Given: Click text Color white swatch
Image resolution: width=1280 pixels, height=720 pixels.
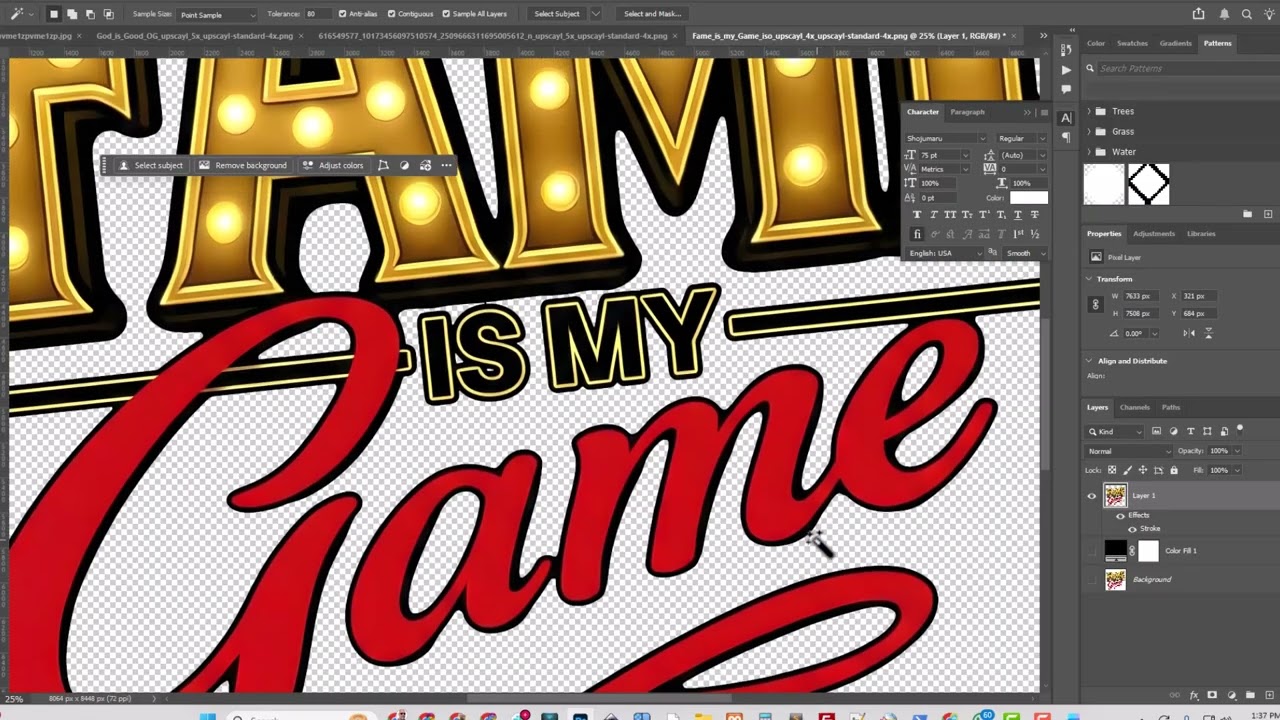Looking at the screenshot, I should [x=1029, y=198].
